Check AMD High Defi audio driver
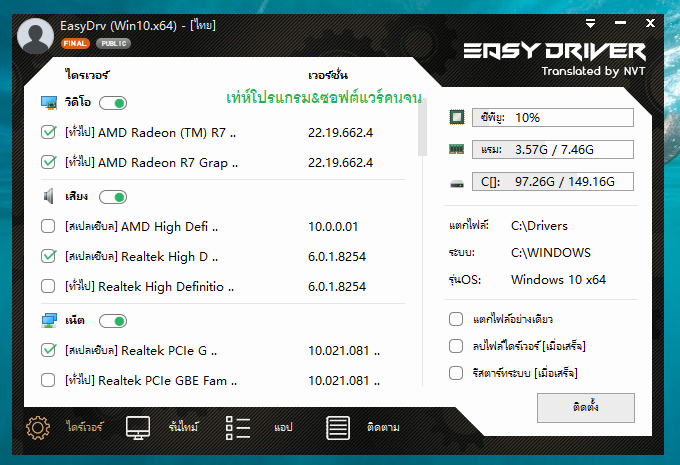The height and width of the screenshot is (465, 680). 48,226
